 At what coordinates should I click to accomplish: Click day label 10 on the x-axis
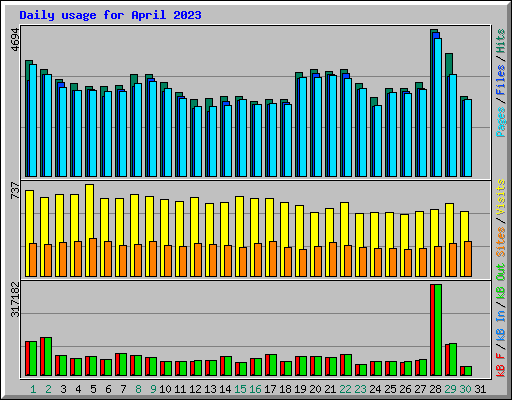tap(165, 389)
